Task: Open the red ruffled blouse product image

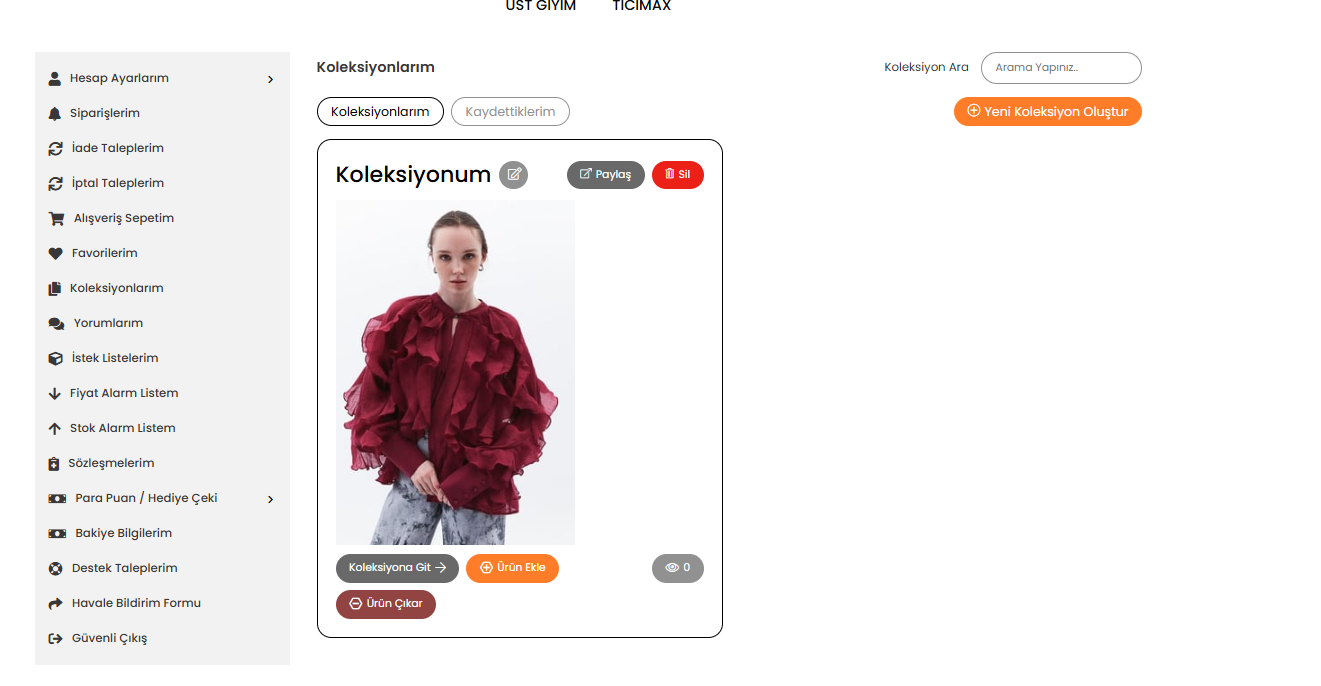Action: pos(455,372)
